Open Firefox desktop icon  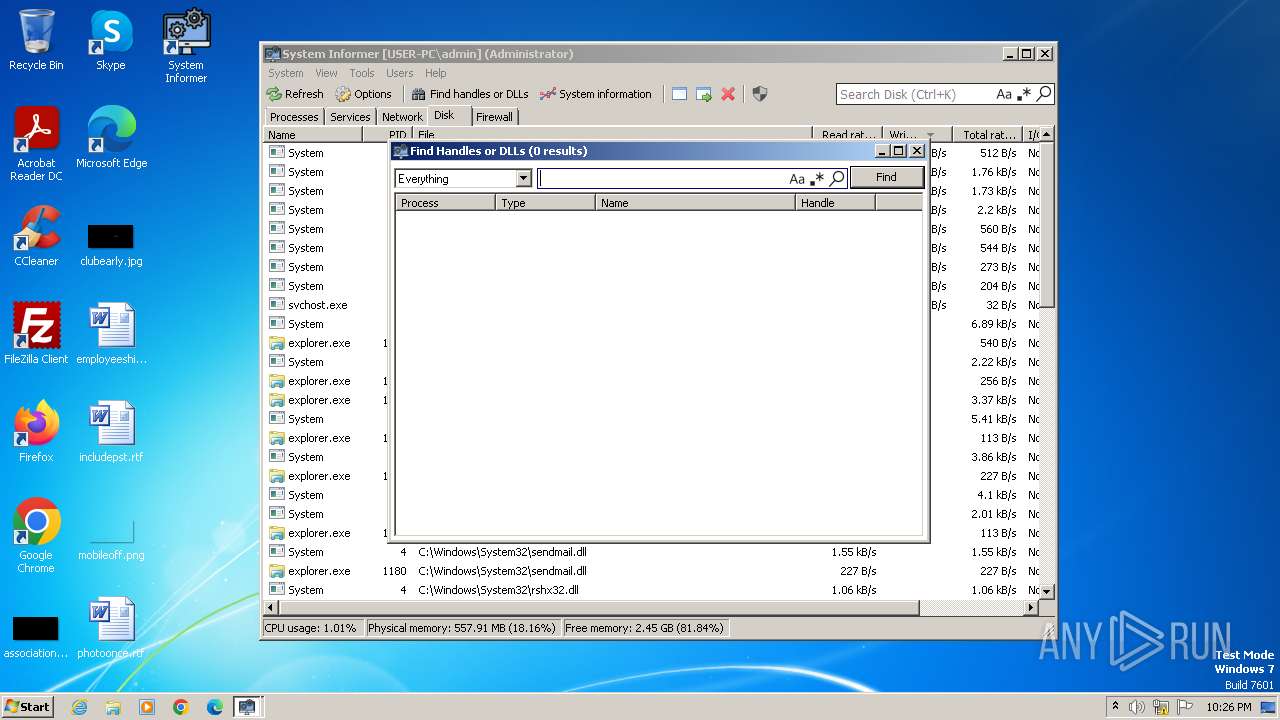click(x=36, y=432)
